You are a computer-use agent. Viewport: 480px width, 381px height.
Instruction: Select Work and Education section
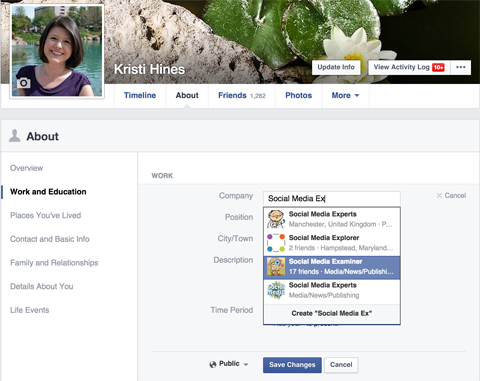click(x=48, y=192)
